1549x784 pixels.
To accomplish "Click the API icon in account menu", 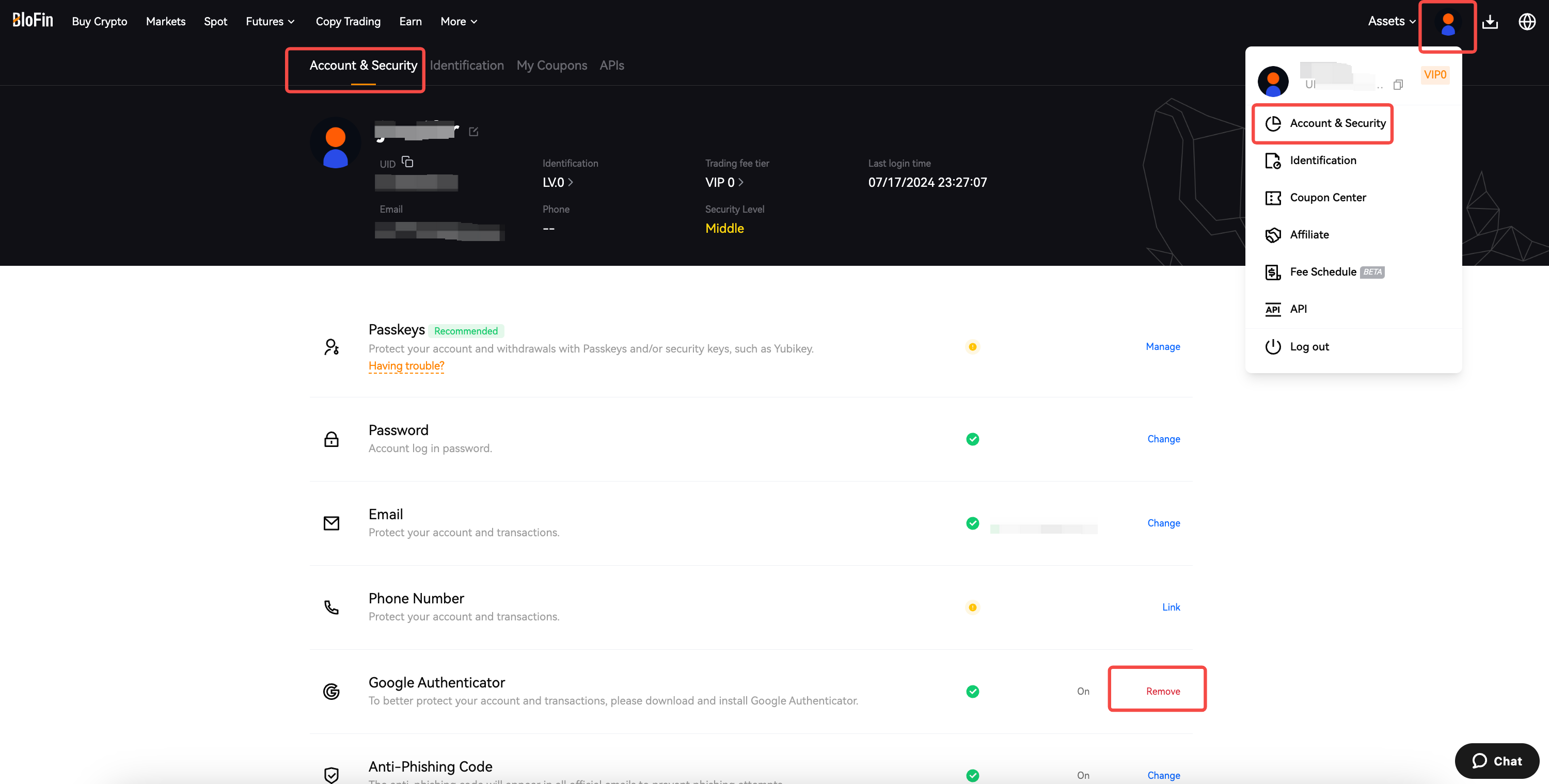I will point(1273,309).
